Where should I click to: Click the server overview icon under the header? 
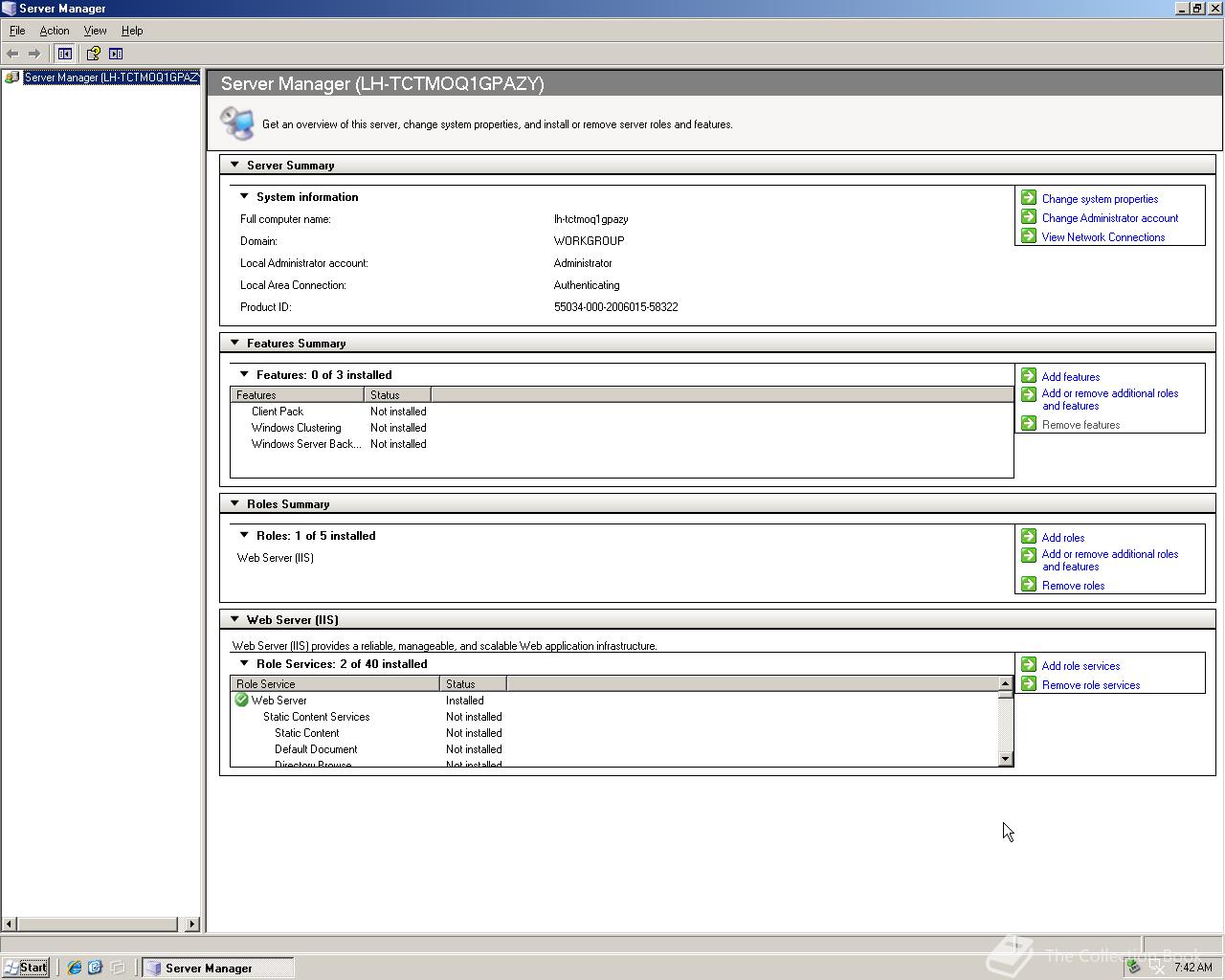[x=237, y=123]
